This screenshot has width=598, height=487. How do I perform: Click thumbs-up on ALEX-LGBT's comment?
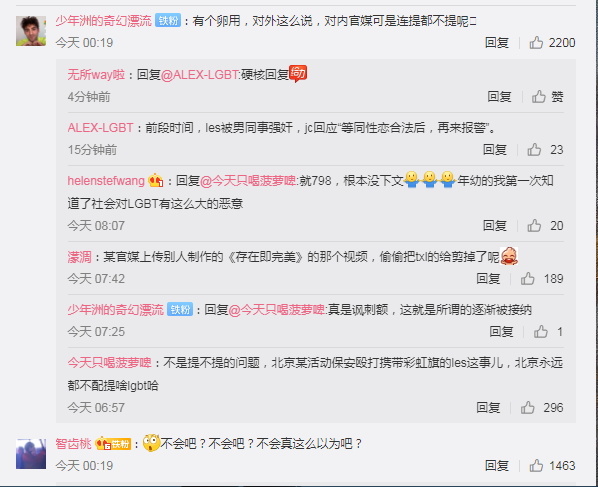pos(534,149)
